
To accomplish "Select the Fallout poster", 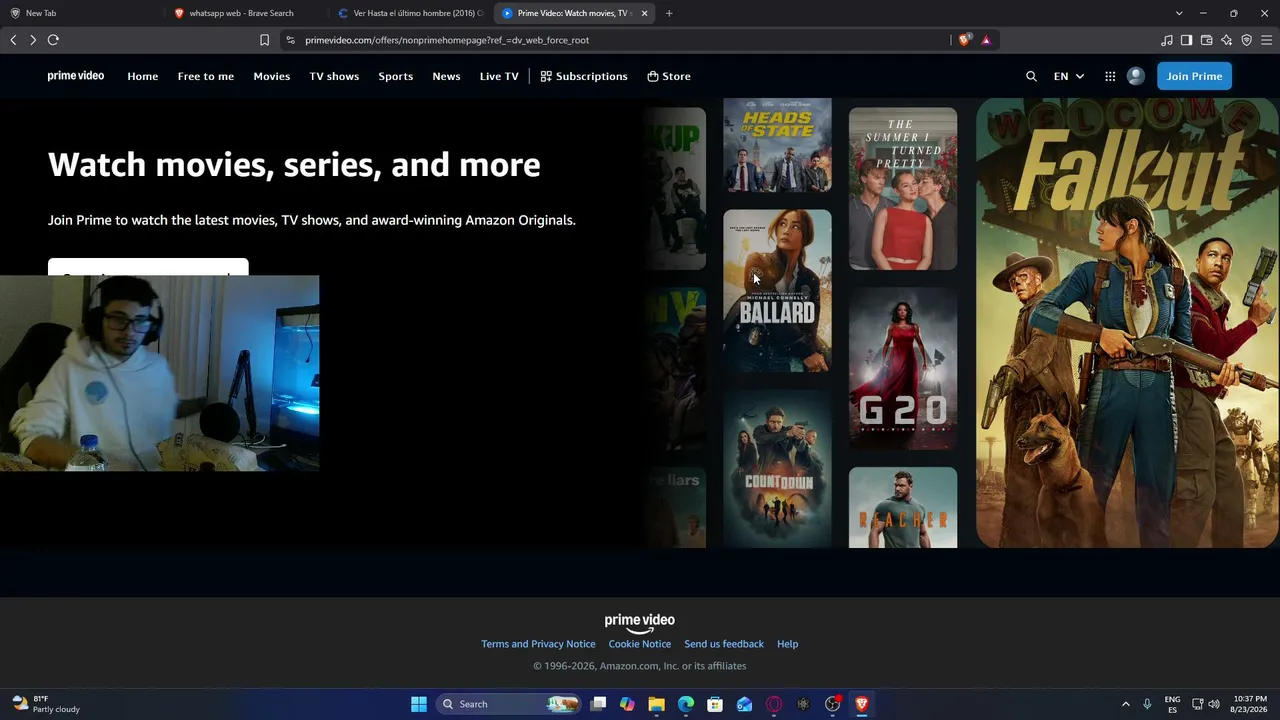I will [x=1127, y=323].
